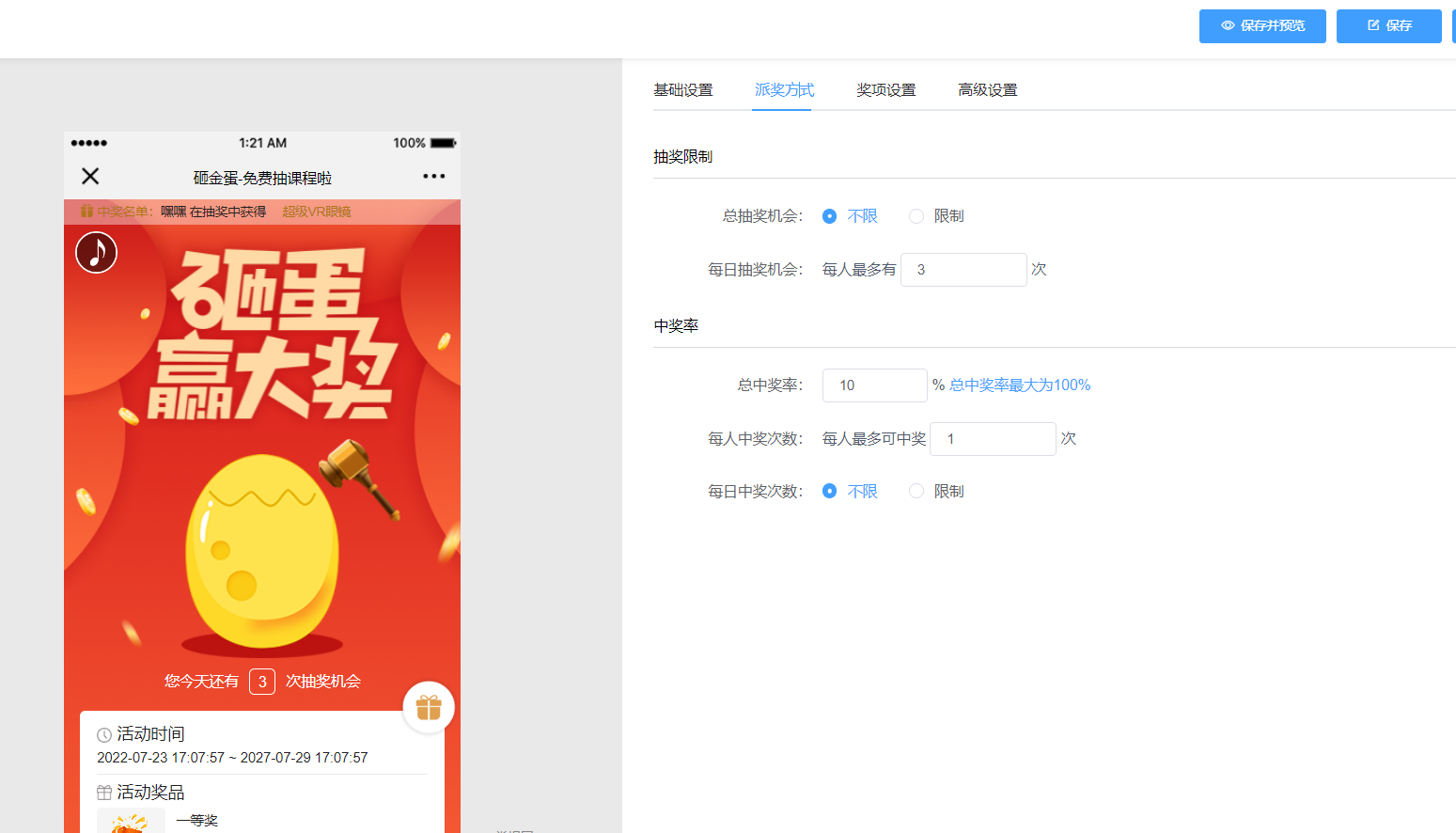The image size is (1456, 833).
Task: Click the battery icon in phone status bar
Action: [x=444, y=143]
